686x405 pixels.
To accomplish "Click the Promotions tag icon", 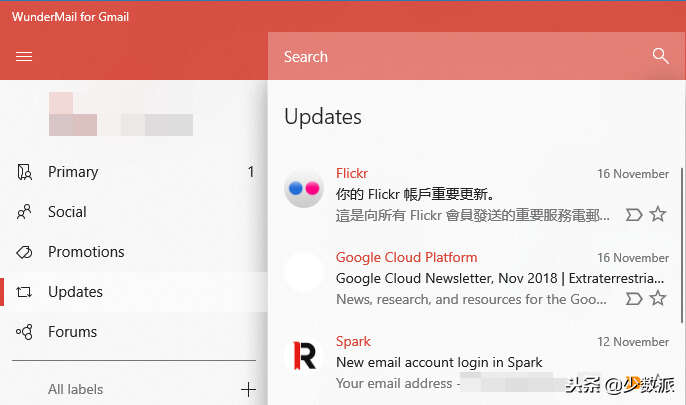I will coord(24,252).
